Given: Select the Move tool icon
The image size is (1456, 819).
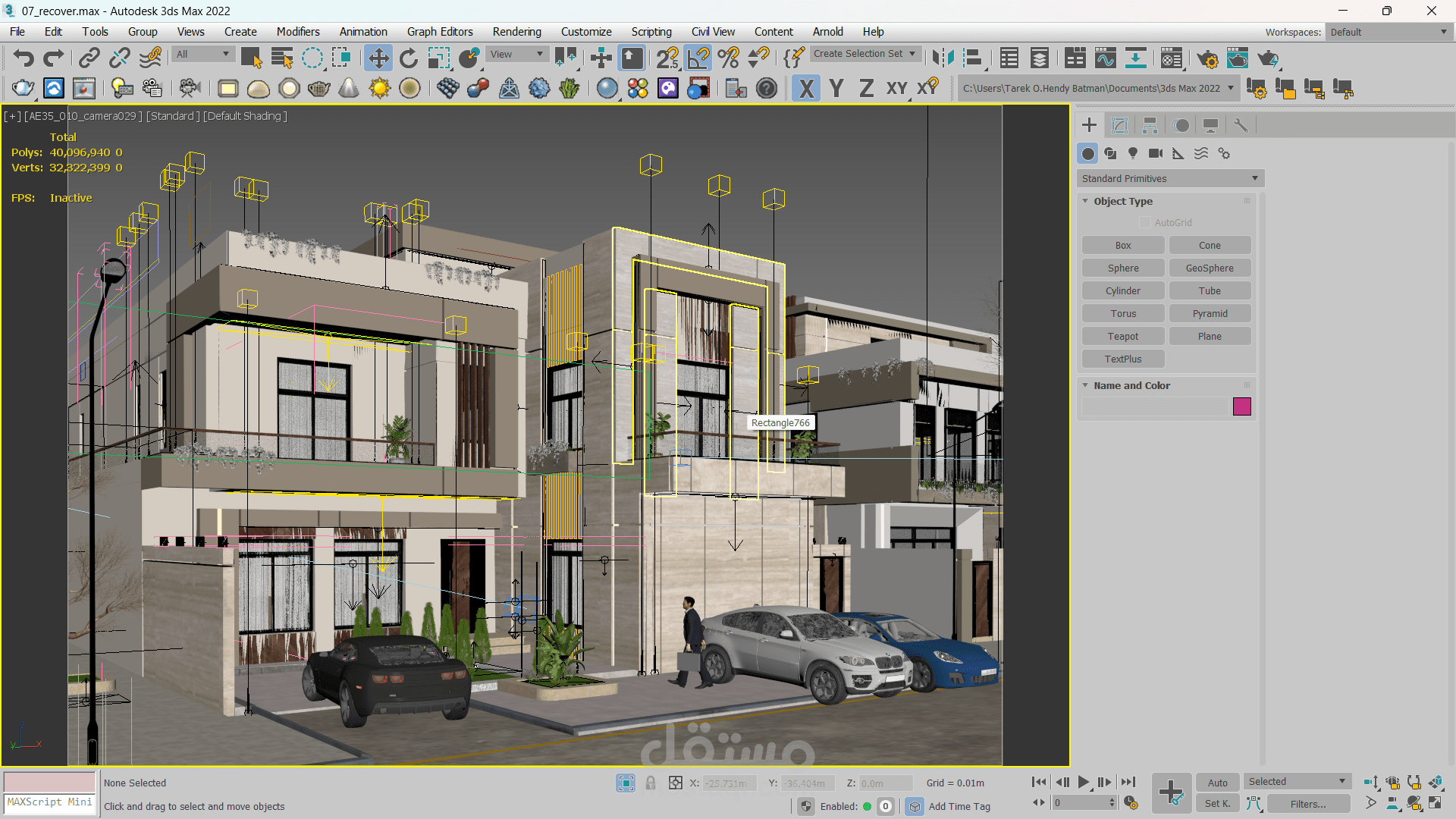Looking at the screenshot, I should 378,58.
